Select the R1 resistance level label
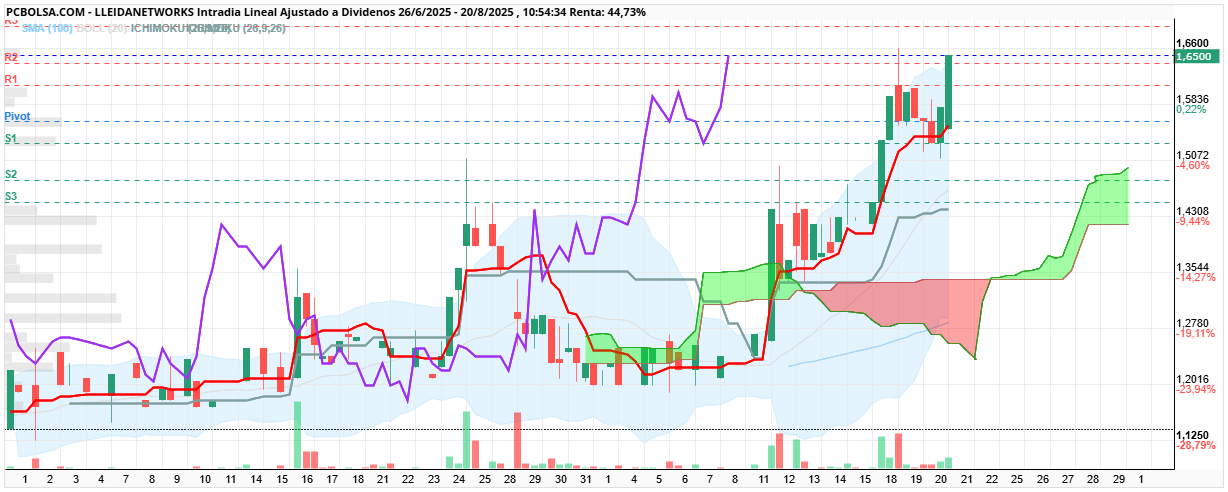 (11, 79)
